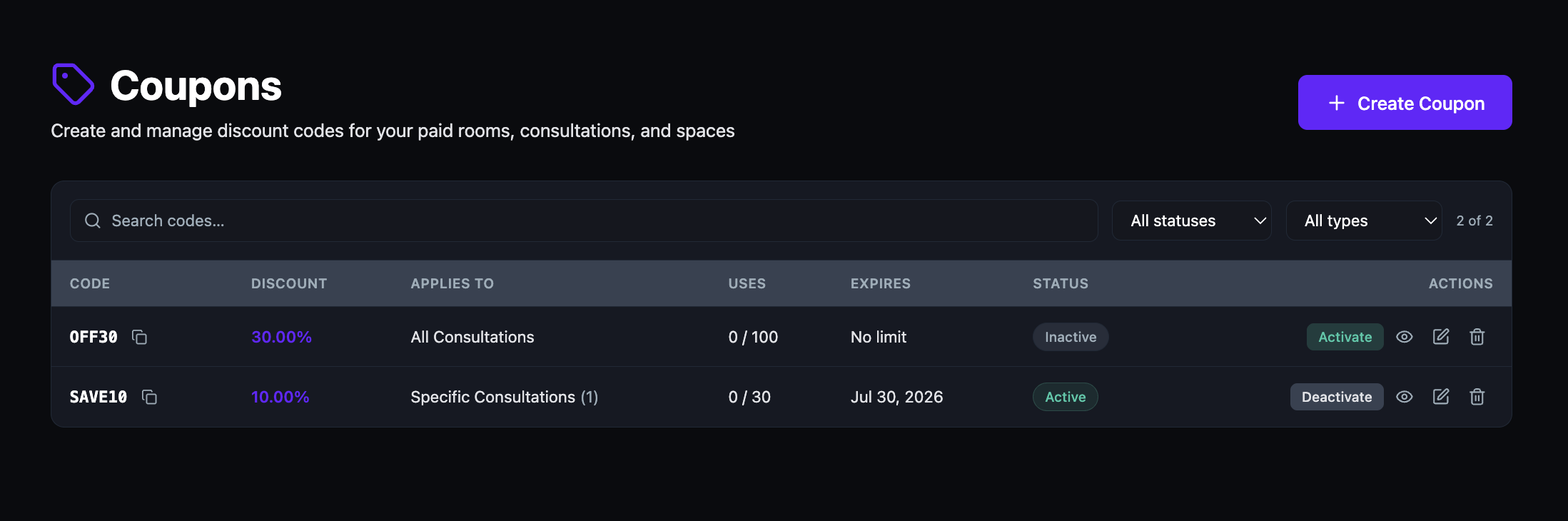1568x521 pixels.
Task: Open the All types dropdown
Action: pyautogui.click(x=1364, y=221)
